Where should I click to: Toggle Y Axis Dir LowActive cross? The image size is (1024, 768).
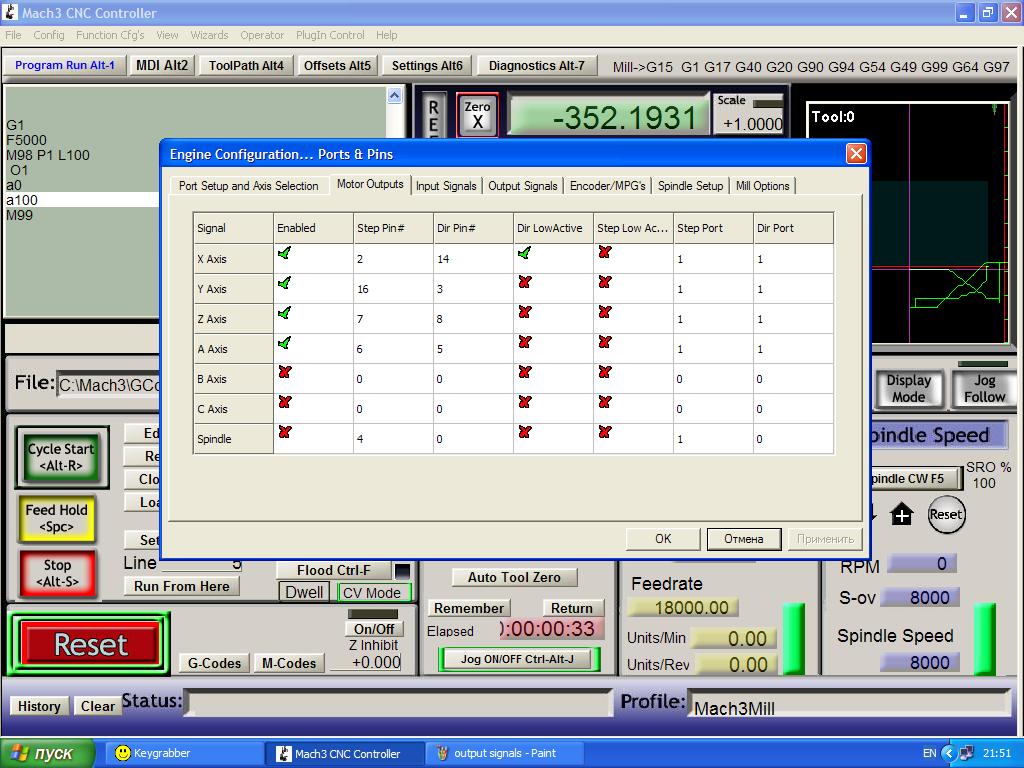tap(524, 282)
